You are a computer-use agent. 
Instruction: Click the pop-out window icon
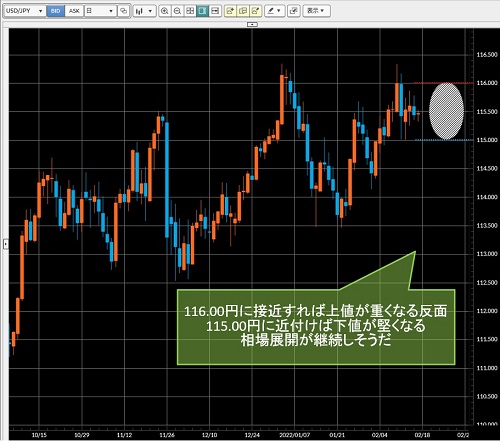click(293, 11)
